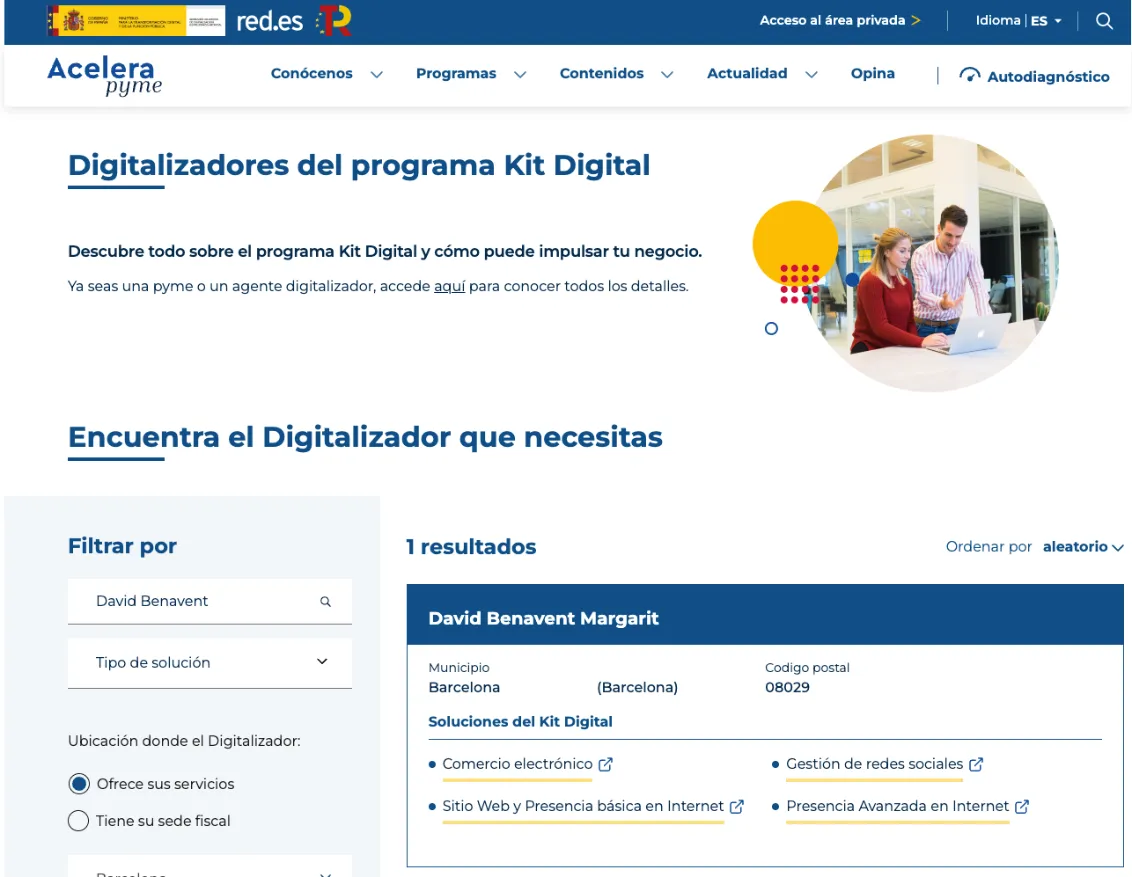Click the Opina menu item

pos(872,74)
